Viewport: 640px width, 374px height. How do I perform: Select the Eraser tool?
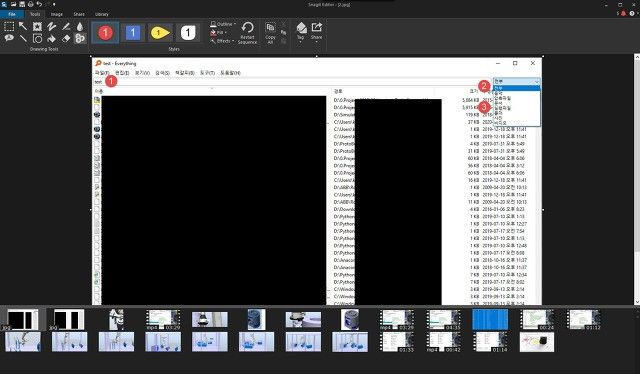(66, 38)
